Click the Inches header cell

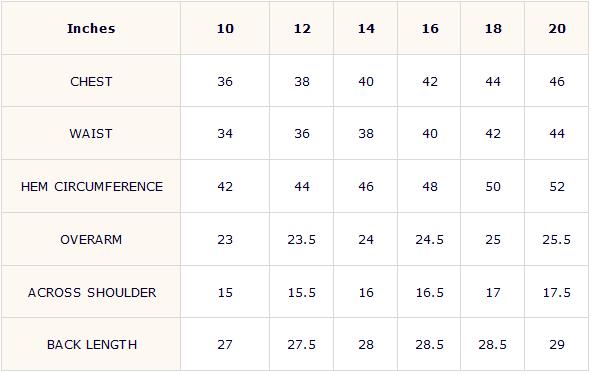tap(91, 29)
